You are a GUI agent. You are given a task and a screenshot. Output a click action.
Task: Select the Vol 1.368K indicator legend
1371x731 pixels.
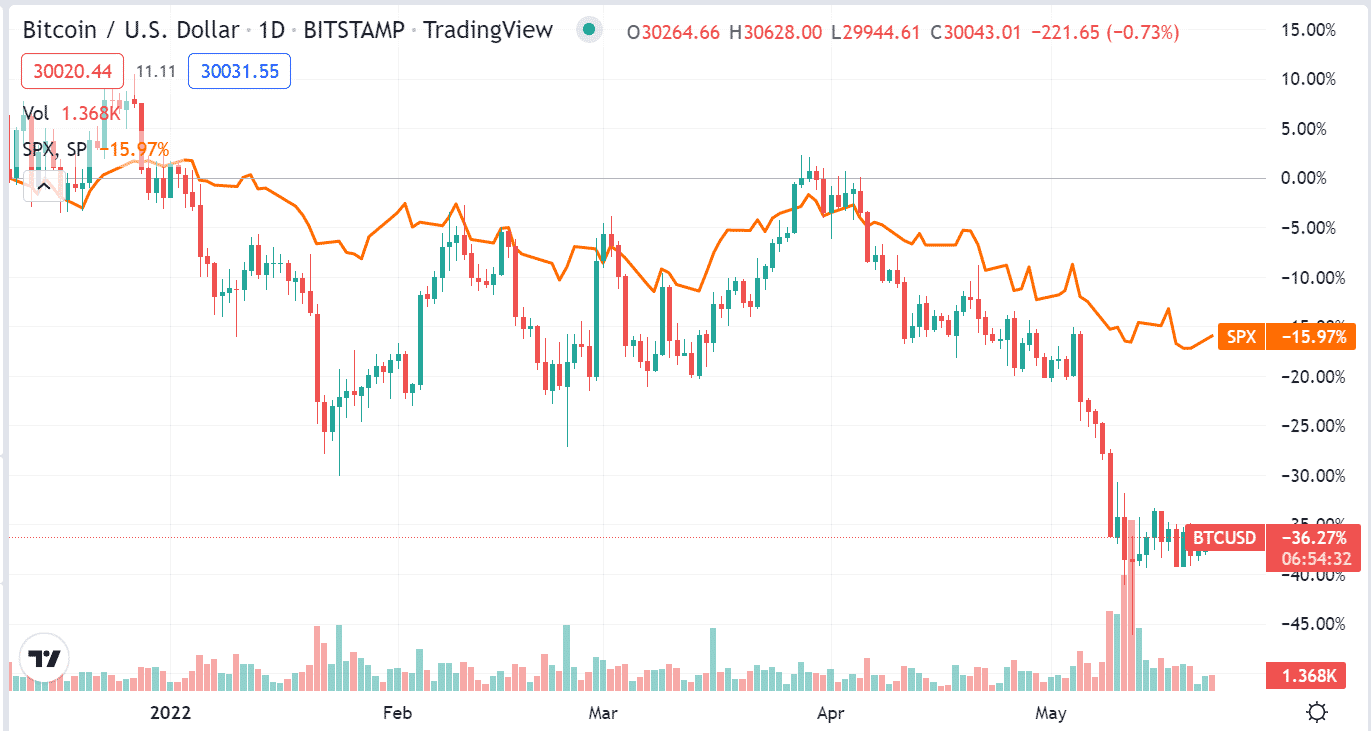(x=72, y=114)
